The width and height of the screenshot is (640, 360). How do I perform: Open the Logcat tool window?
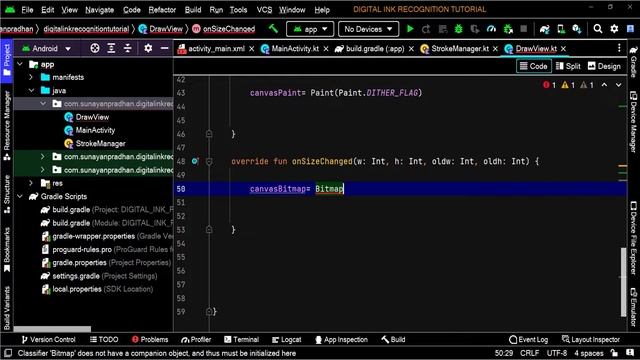287,340
